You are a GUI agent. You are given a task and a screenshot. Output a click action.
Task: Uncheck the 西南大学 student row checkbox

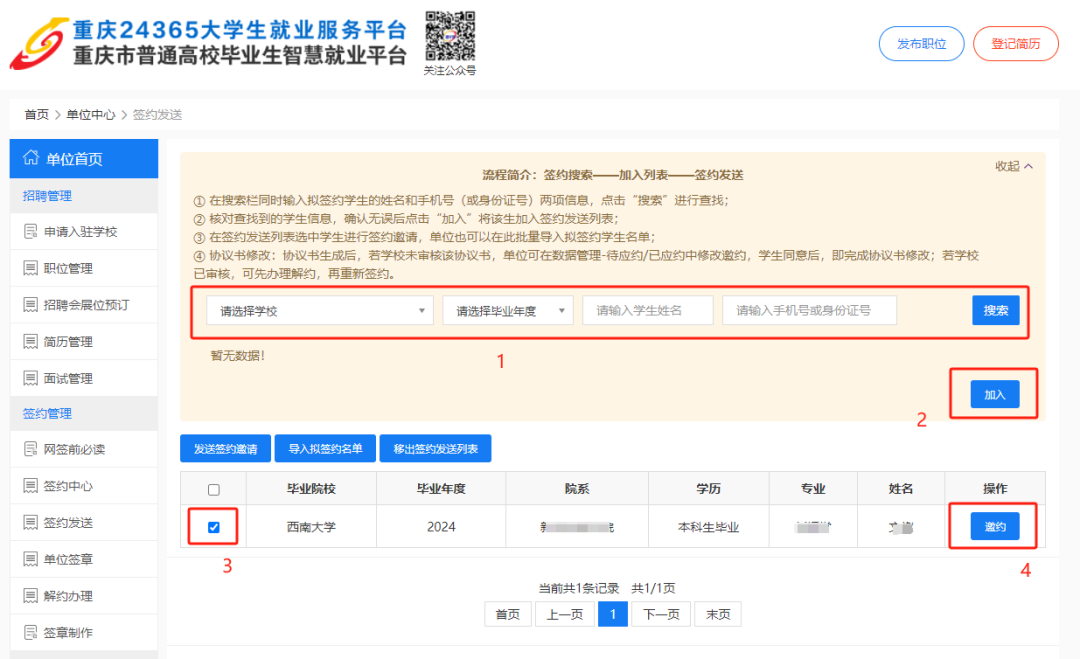(x=213, y=527)
